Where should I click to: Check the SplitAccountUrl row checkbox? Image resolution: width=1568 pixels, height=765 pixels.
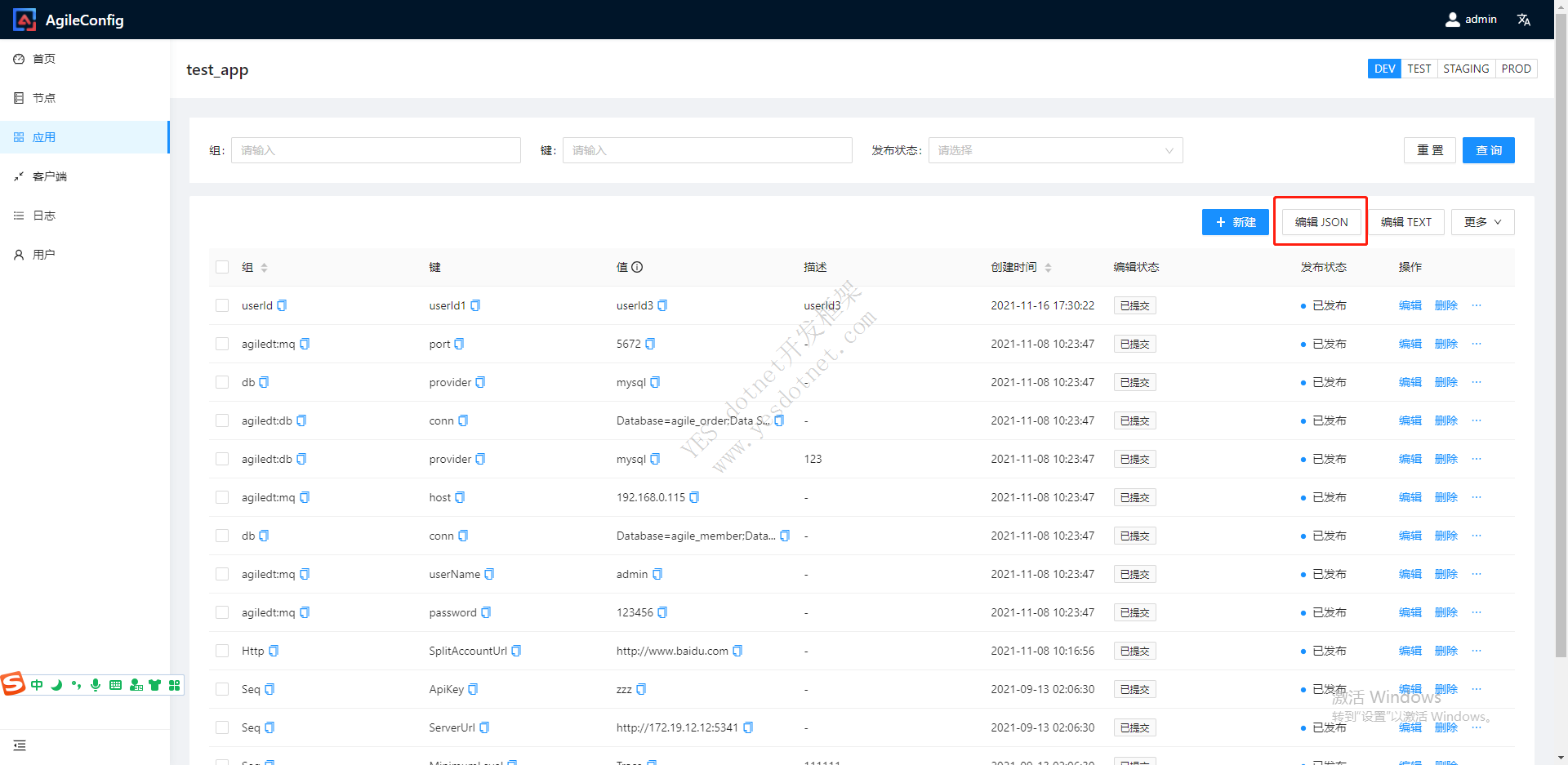click(x=222, y=651)
